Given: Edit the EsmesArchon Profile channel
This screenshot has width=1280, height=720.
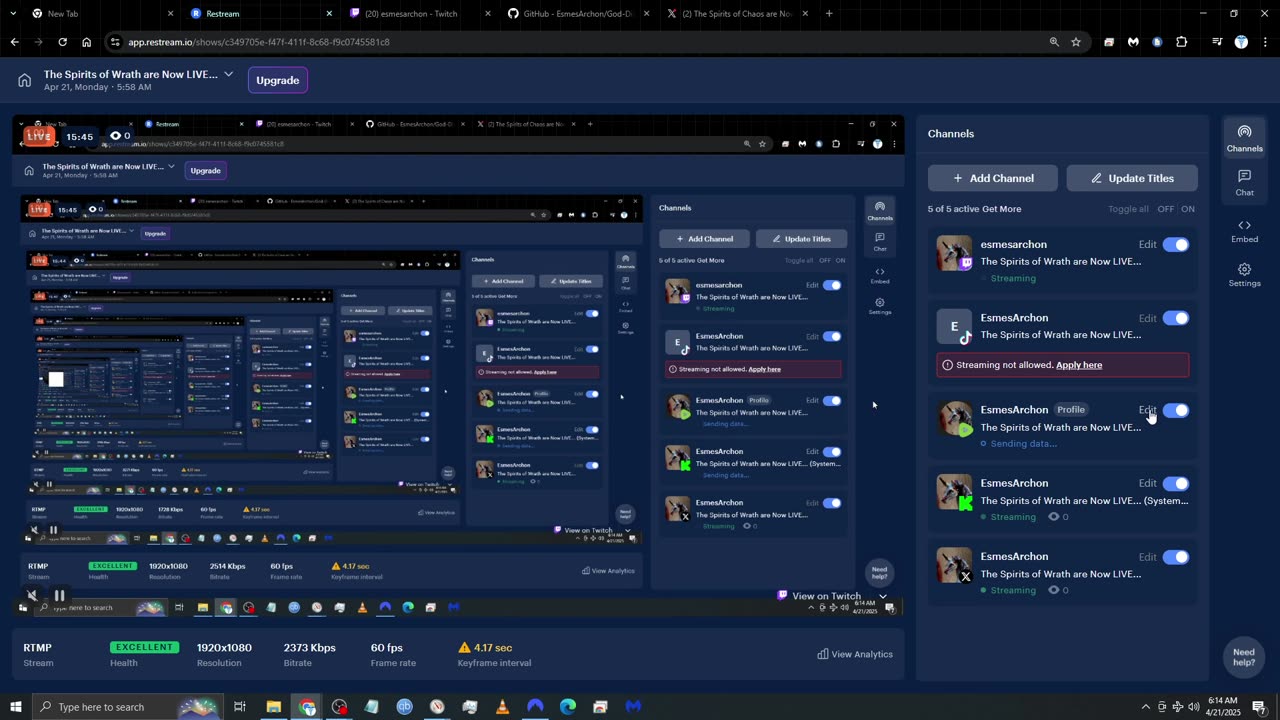Looking at the screenshot, I should pyautogui.click(x=1147, y=410).
